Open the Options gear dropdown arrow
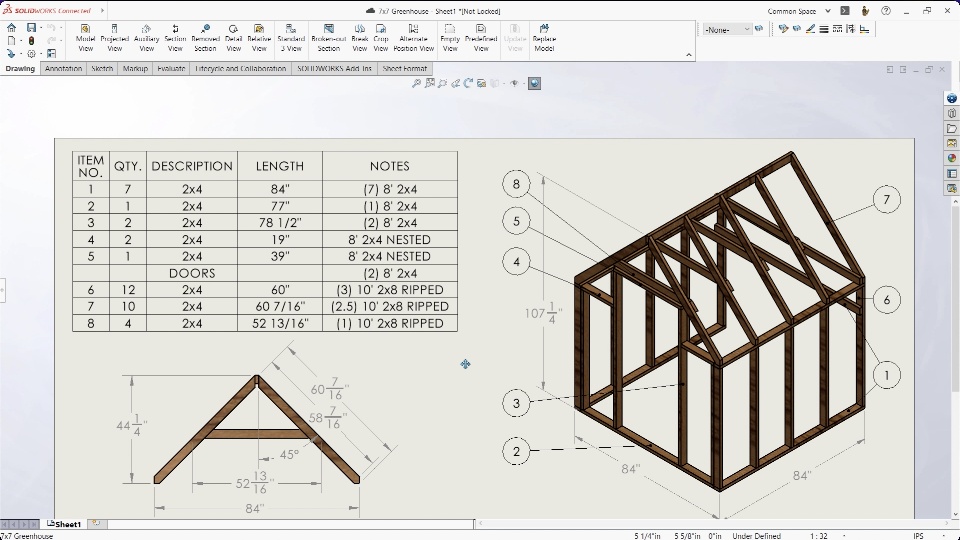The height and width of the screenshot is (540, 960). (41, 54)
